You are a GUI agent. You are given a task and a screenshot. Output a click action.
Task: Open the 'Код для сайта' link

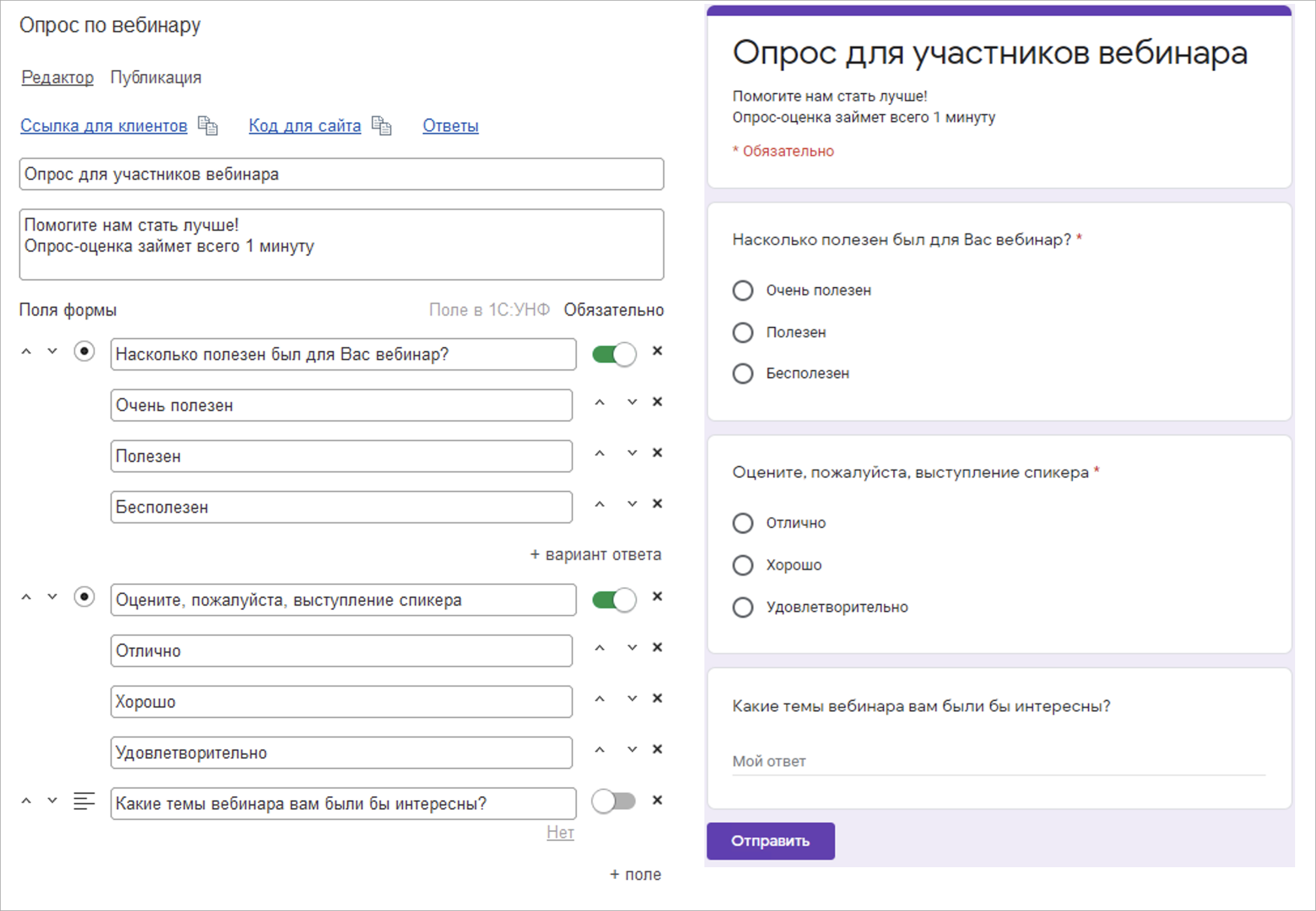pyautogui.click(x=304, y=125)
